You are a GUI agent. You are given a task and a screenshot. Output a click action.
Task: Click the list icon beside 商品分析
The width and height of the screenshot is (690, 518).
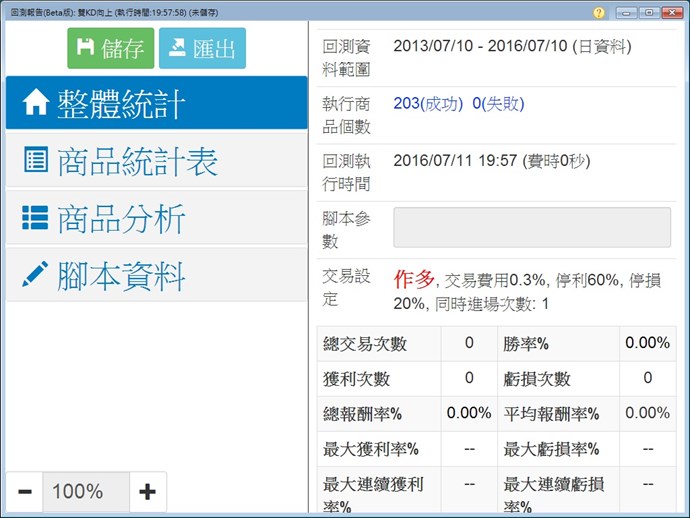36,218
